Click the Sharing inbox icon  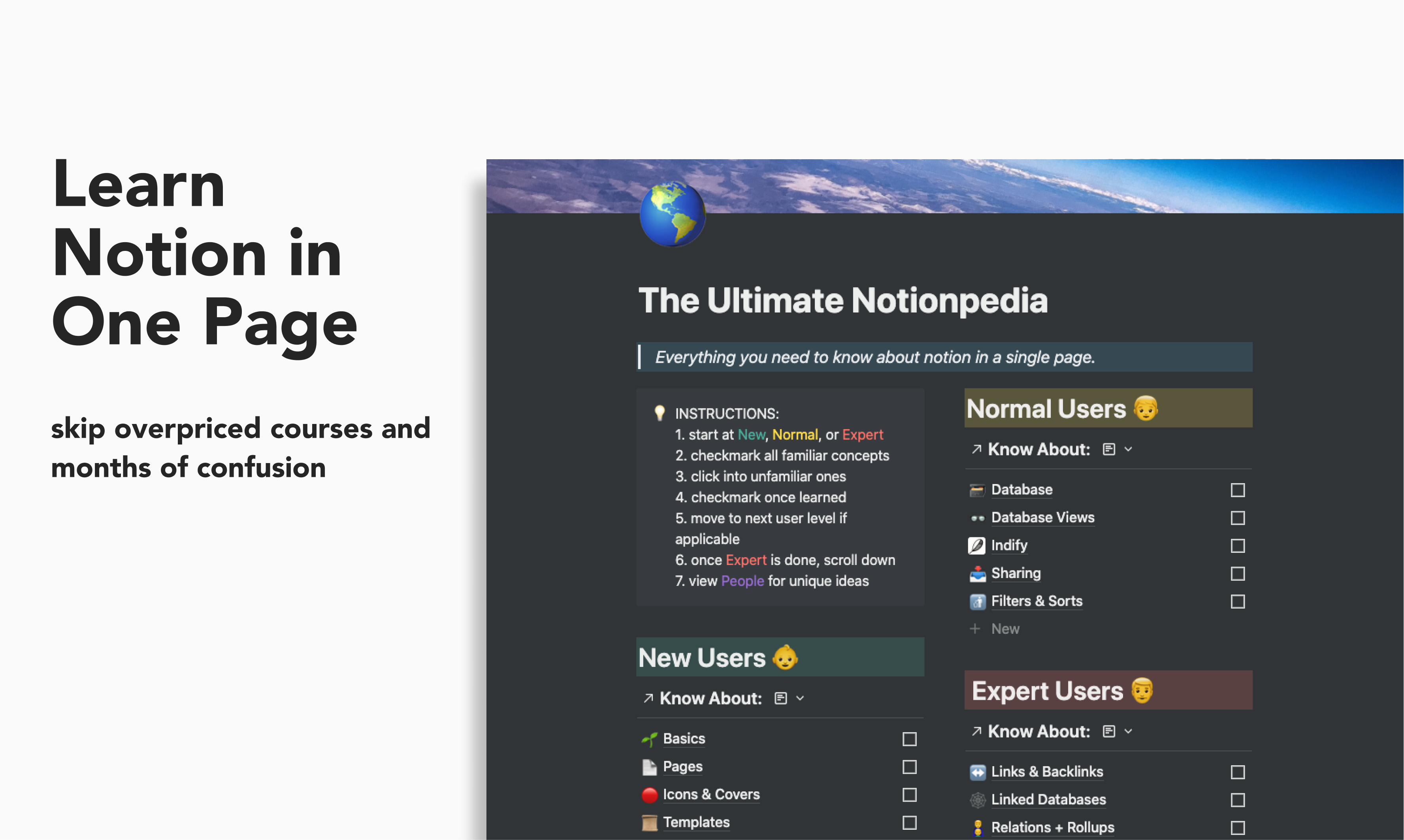click(977, 573)
